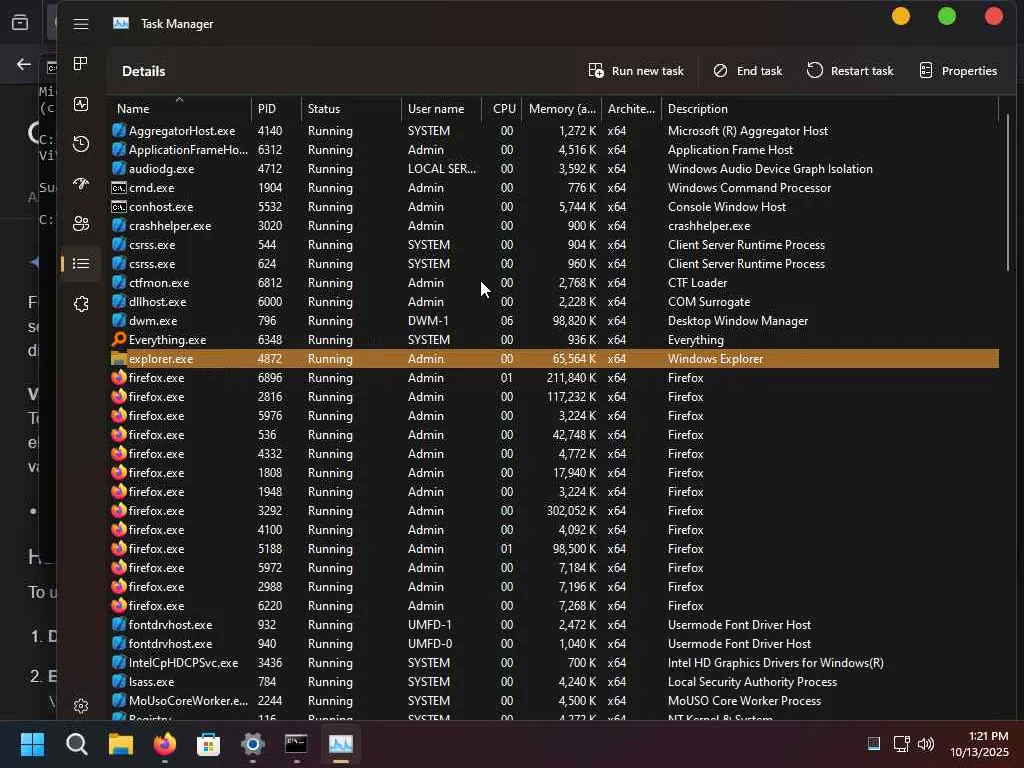Image resolution: width=1024 pixels, height=768 pixels.
Task: Click the End task button
Action: pyautogui.click(x=748, y=71)
